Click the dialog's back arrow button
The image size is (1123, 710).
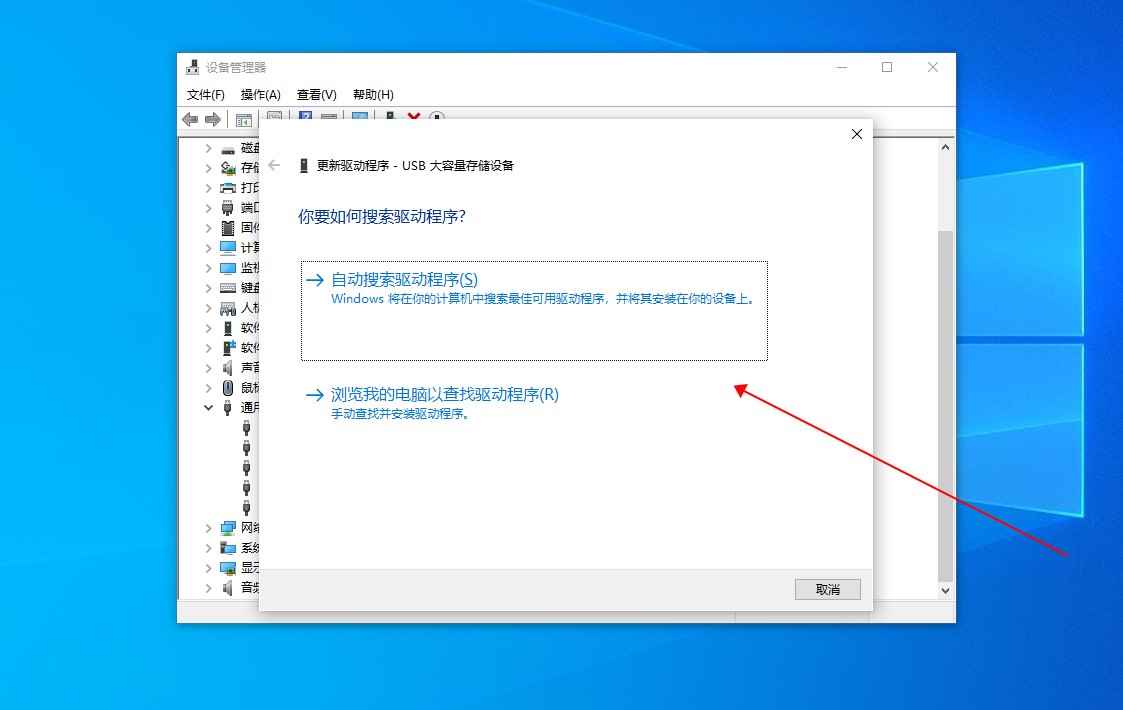[275, 166]
